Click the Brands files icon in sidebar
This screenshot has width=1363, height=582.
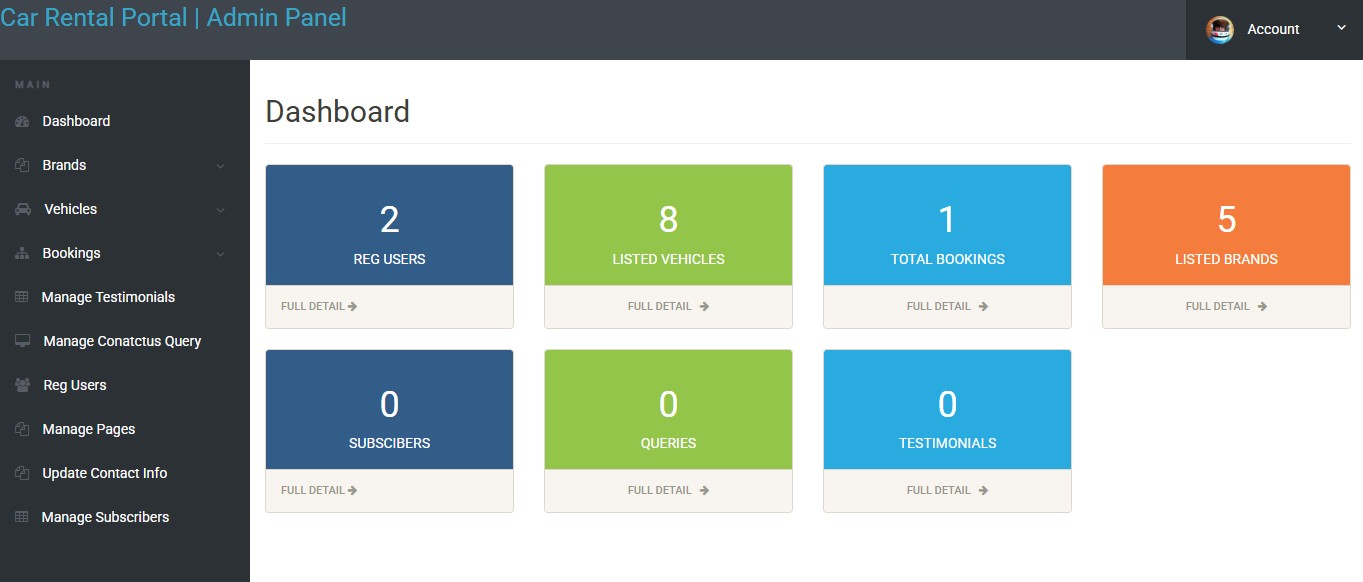[22, 165]
